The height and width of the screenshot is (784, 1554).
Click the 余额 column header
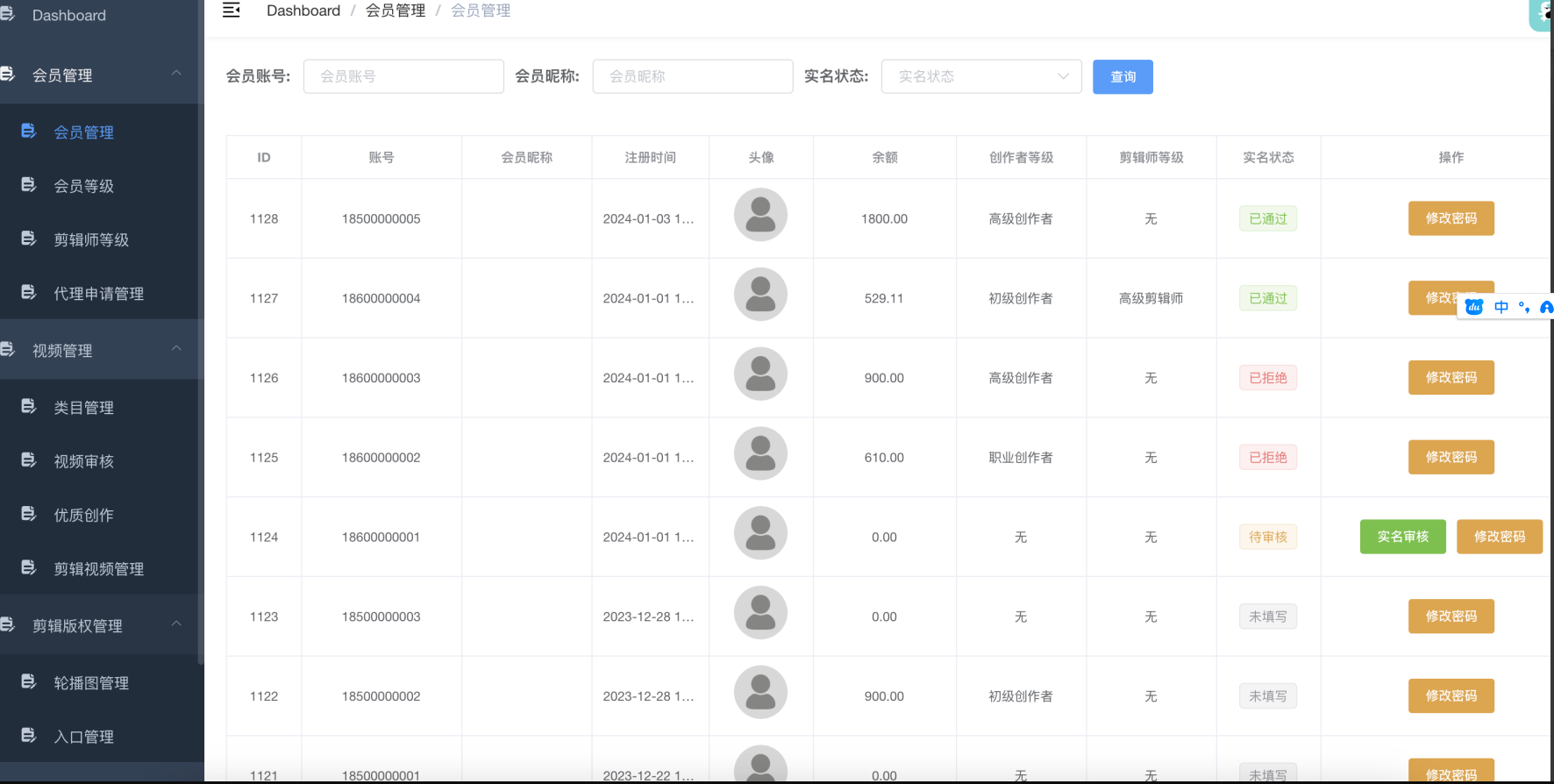(885, 157)
